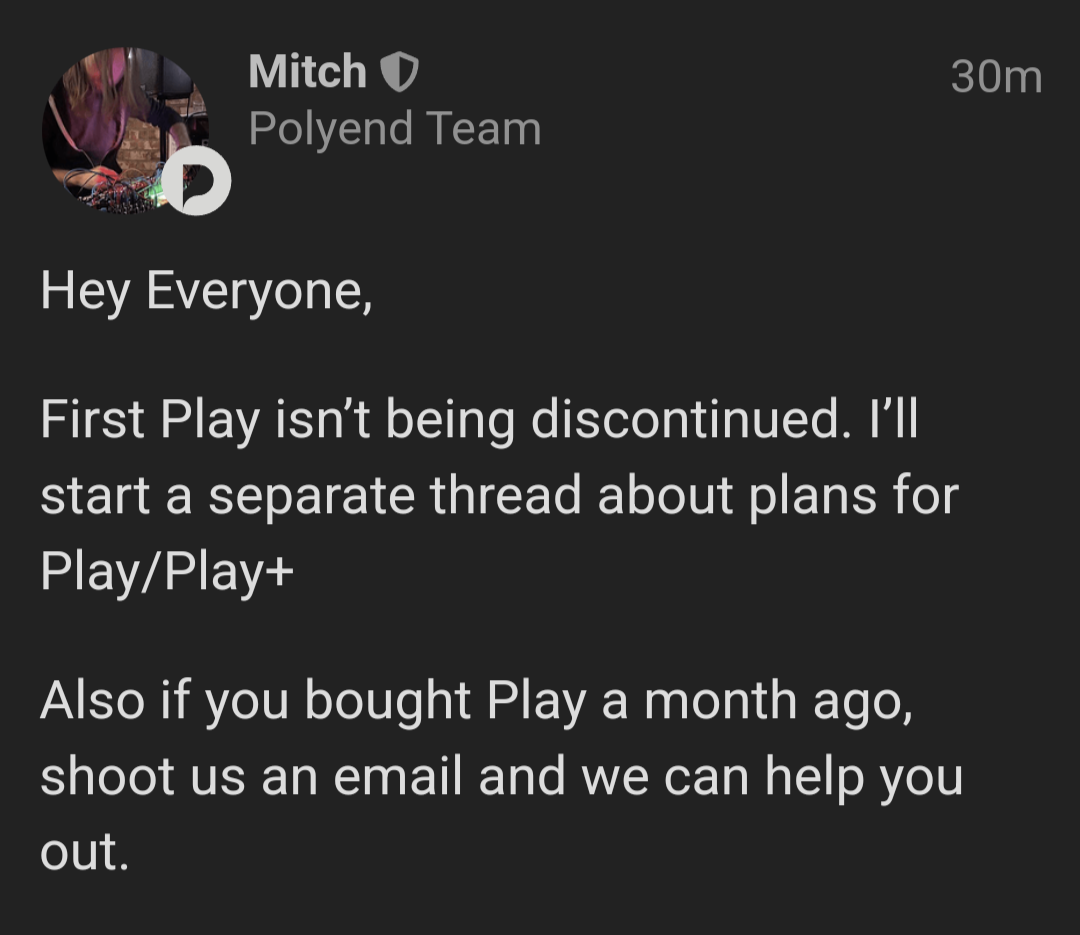1080x935 pixels.
Task: Click the line Also if you bought Play
Action: tap(477, 701)
